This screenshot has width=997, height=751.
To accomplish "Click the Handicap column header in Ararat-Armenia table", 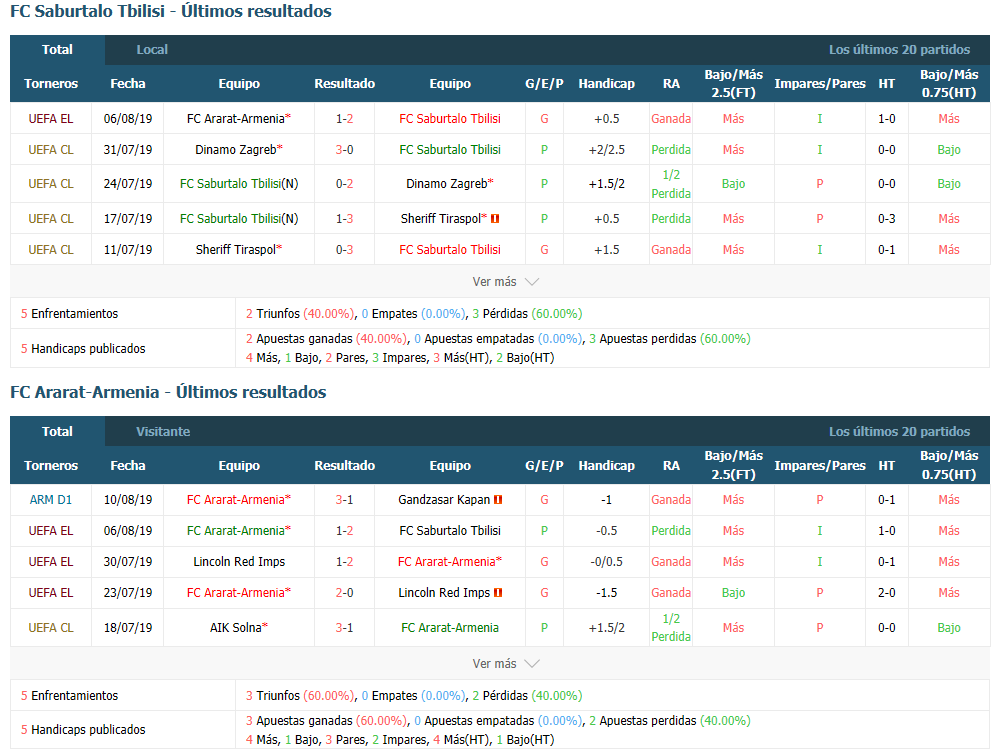I will click(x=607, y=466).
